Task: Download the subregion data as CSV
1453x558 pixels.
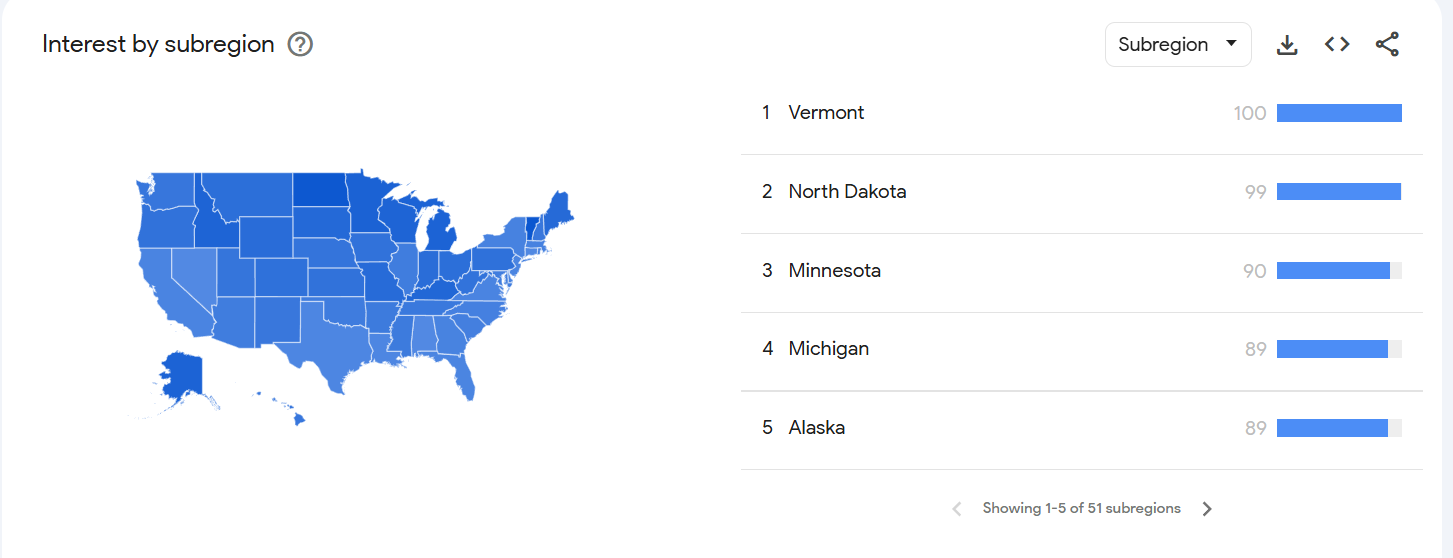Action: point(1287,45)
